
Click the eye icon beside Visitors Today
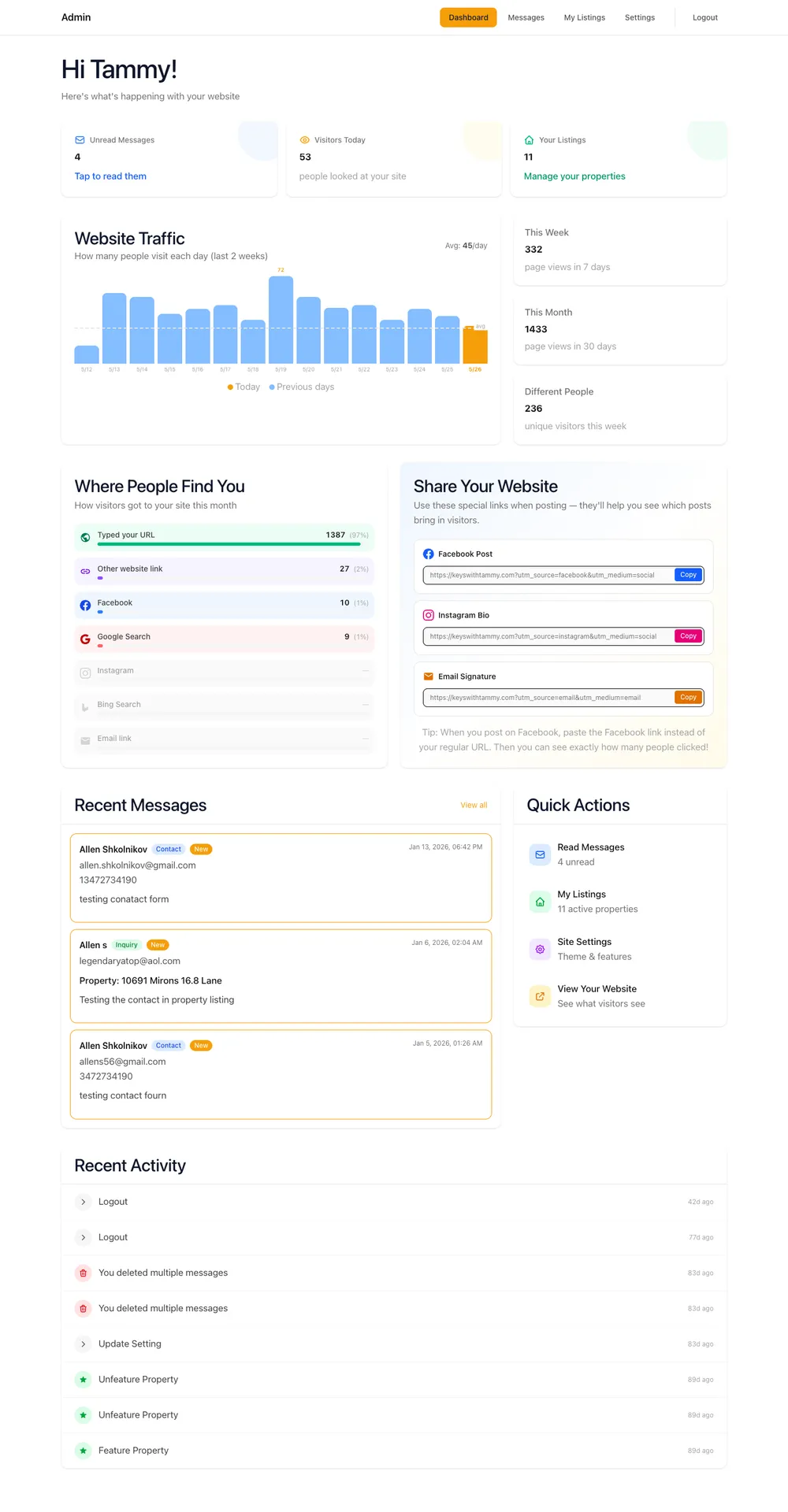[304, 140]
